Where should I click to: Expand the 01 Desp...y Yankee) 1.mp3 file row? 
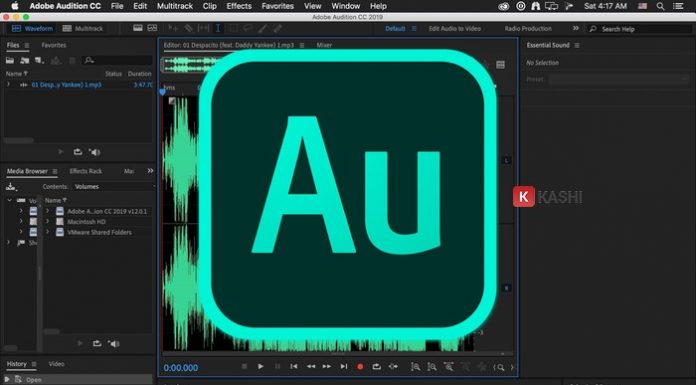(8, 84)
